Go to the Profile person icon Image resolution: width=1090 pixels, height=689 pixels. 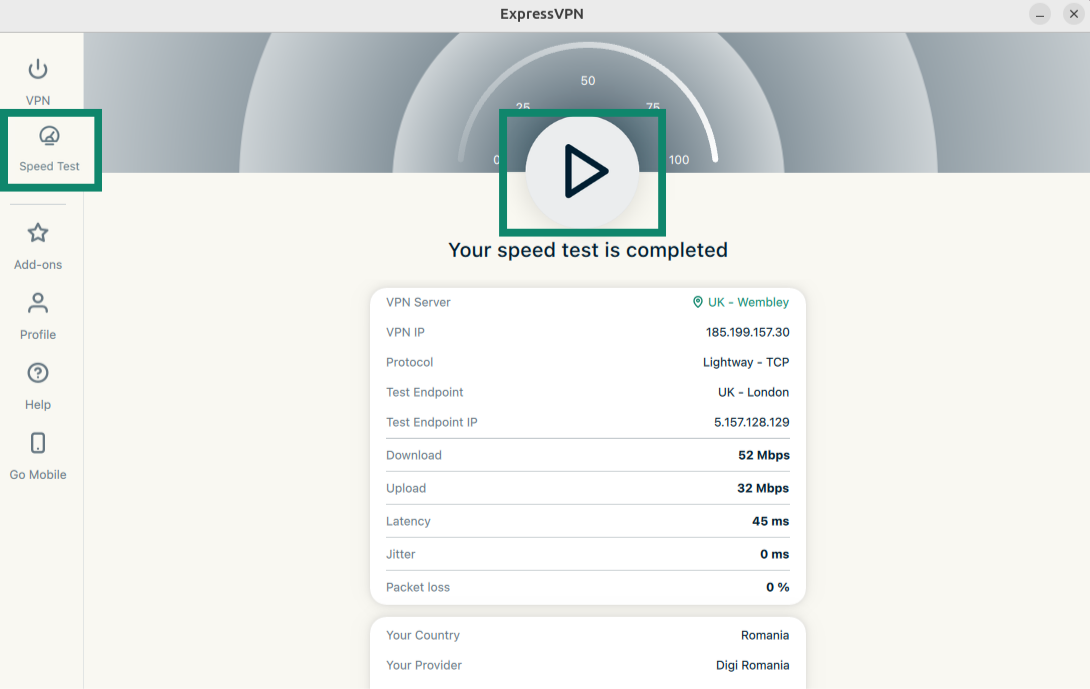(38, 303)
